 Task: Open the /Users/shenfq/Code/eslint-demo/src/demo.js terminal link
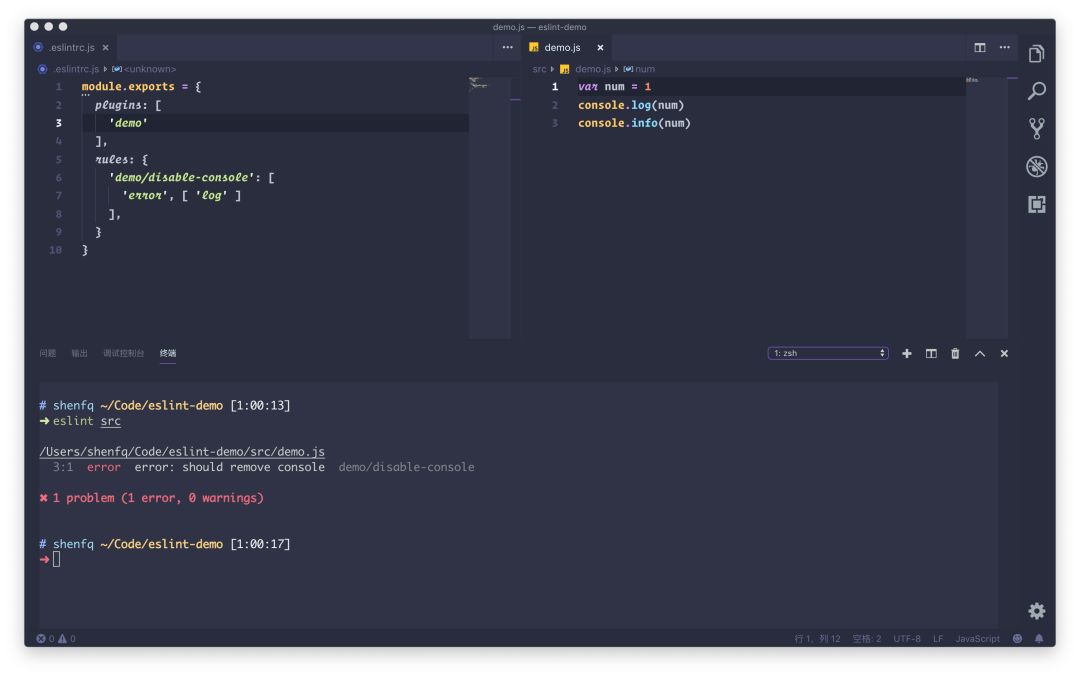point(182,452)
